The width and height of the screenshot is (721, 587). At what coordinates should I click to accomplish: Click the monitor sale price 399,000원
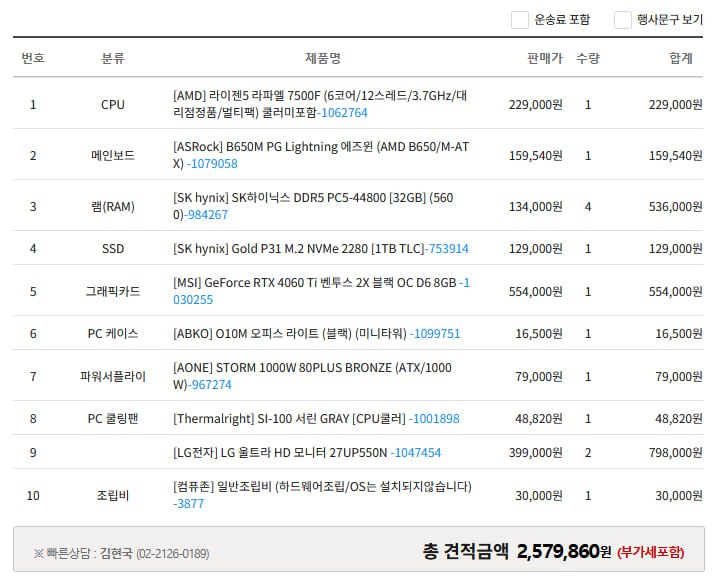click(536, 453)
